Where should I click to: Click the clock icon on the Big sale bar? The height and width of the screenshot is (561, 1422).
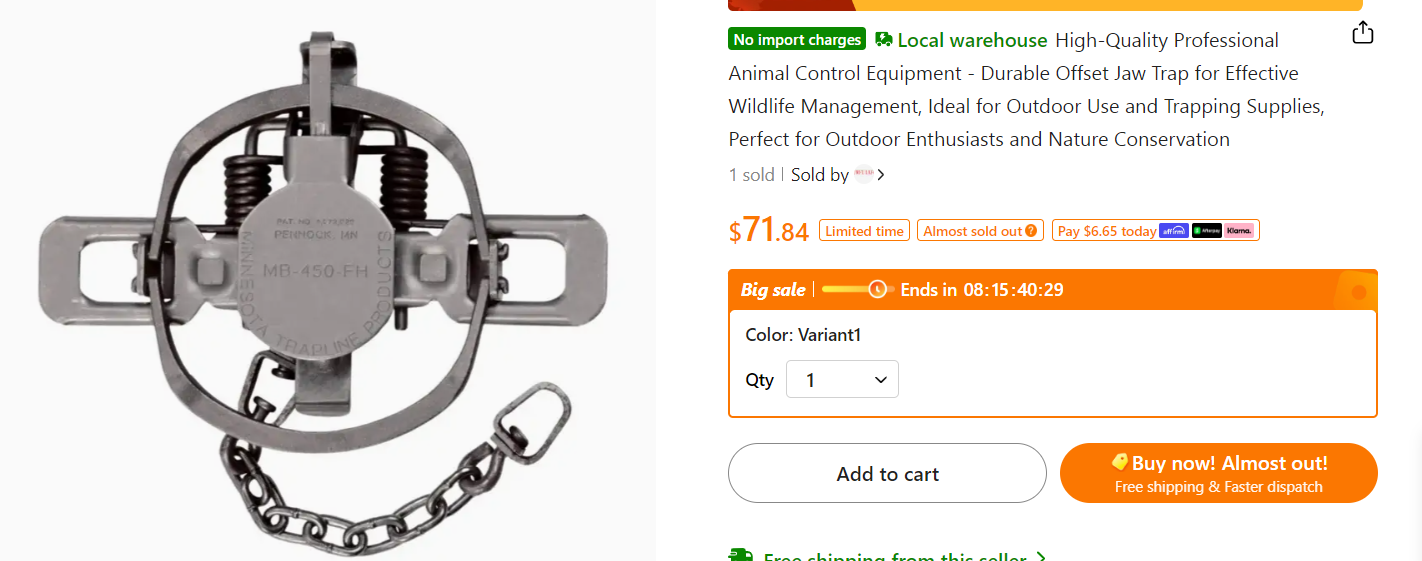point(878,290)
